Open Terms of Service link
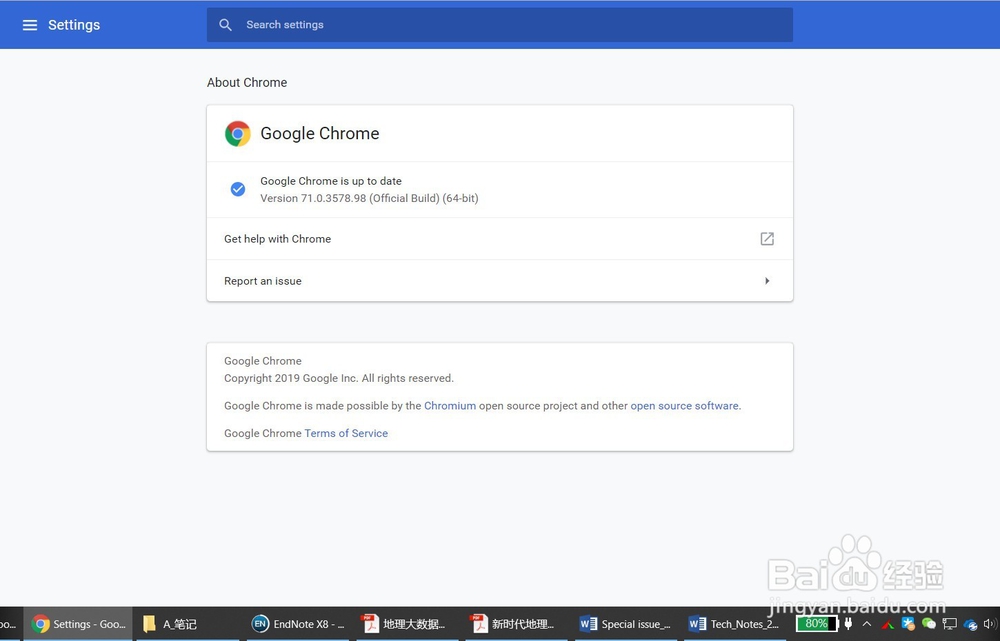This screenshot has width=1000, height=641. (x=346, y=433)
